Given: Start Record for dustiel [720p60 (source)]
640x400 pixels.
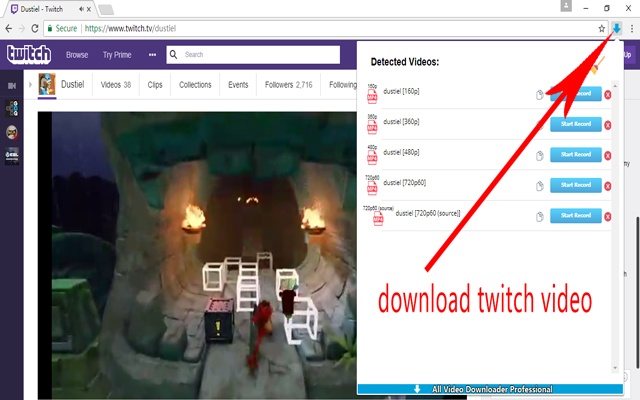Looking at the screenshot, I should point(576,216).
